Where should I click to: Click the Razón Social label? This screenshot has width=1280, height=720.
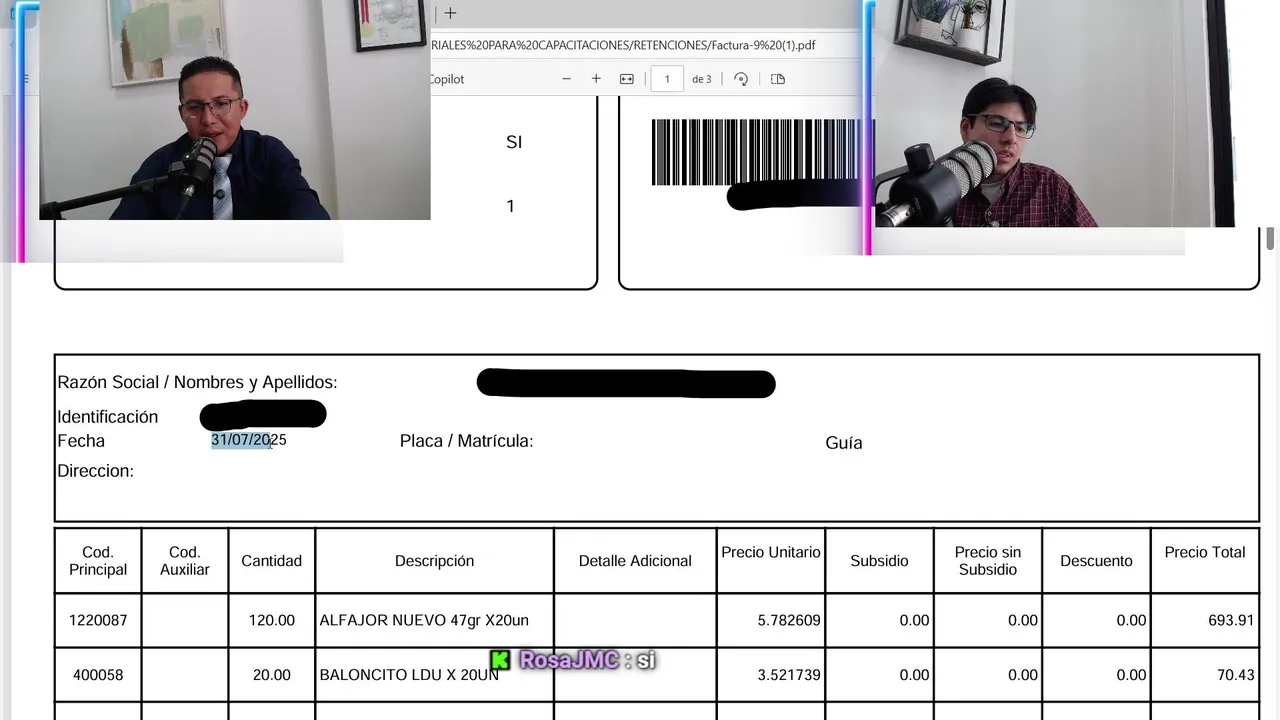pos(197,382)
